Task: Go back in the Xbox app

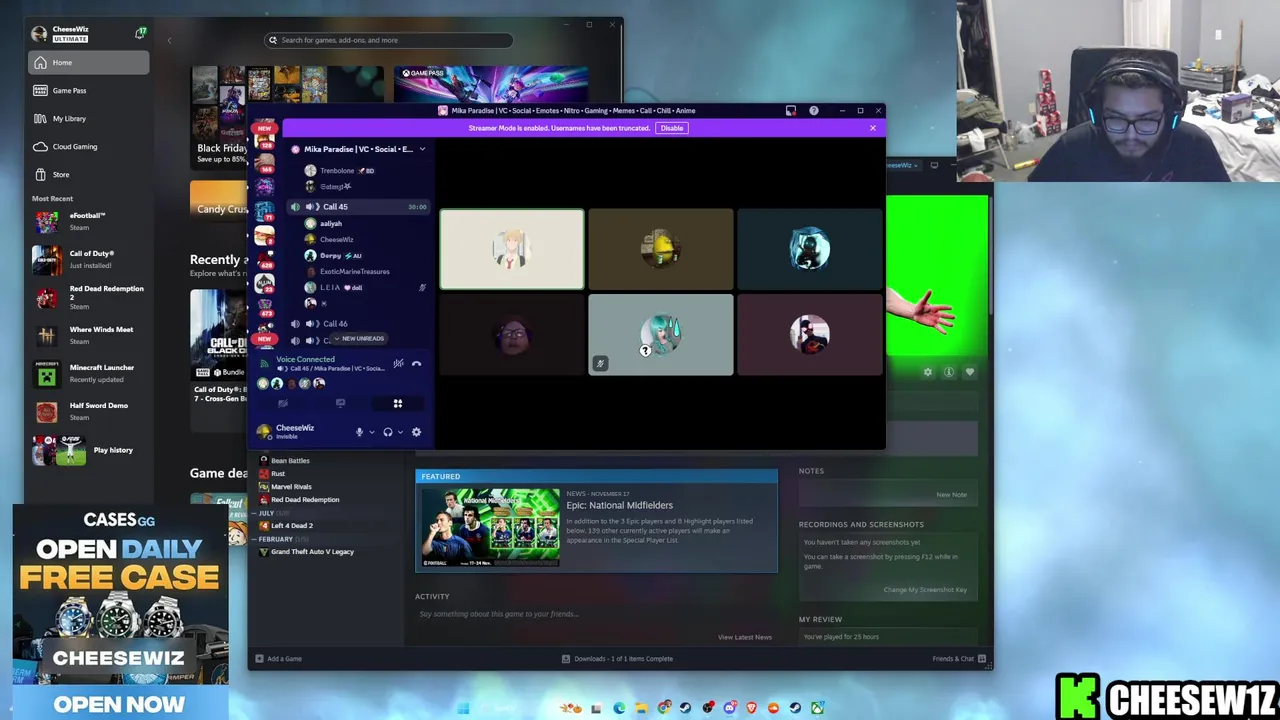Action: click(x=169, y=40)
